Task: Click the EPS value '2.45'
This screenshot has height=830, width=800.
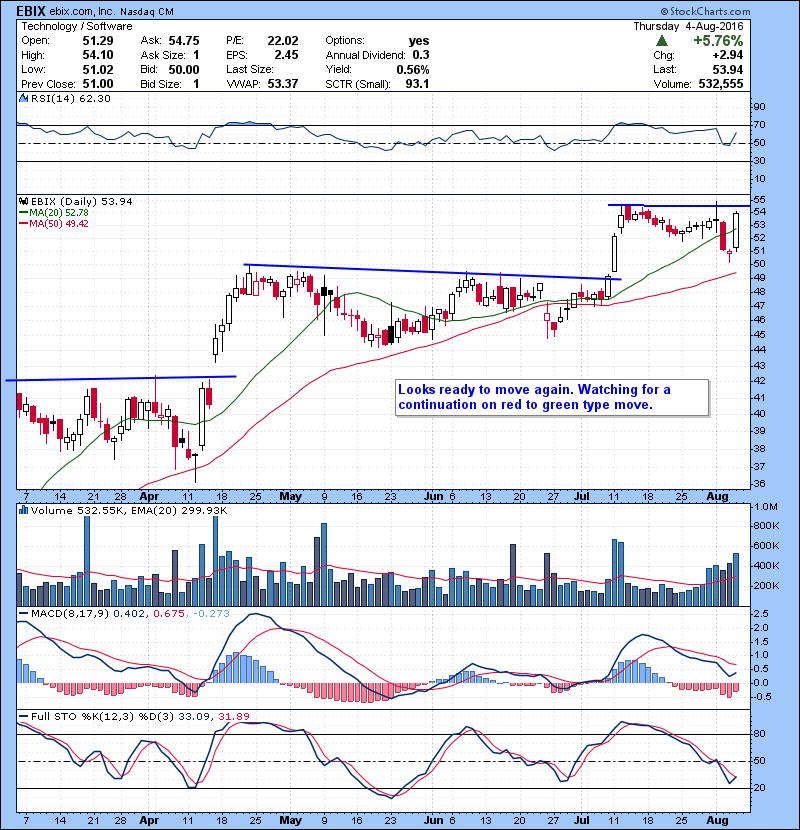Action: pyautogui.click(x=286, y=55)
